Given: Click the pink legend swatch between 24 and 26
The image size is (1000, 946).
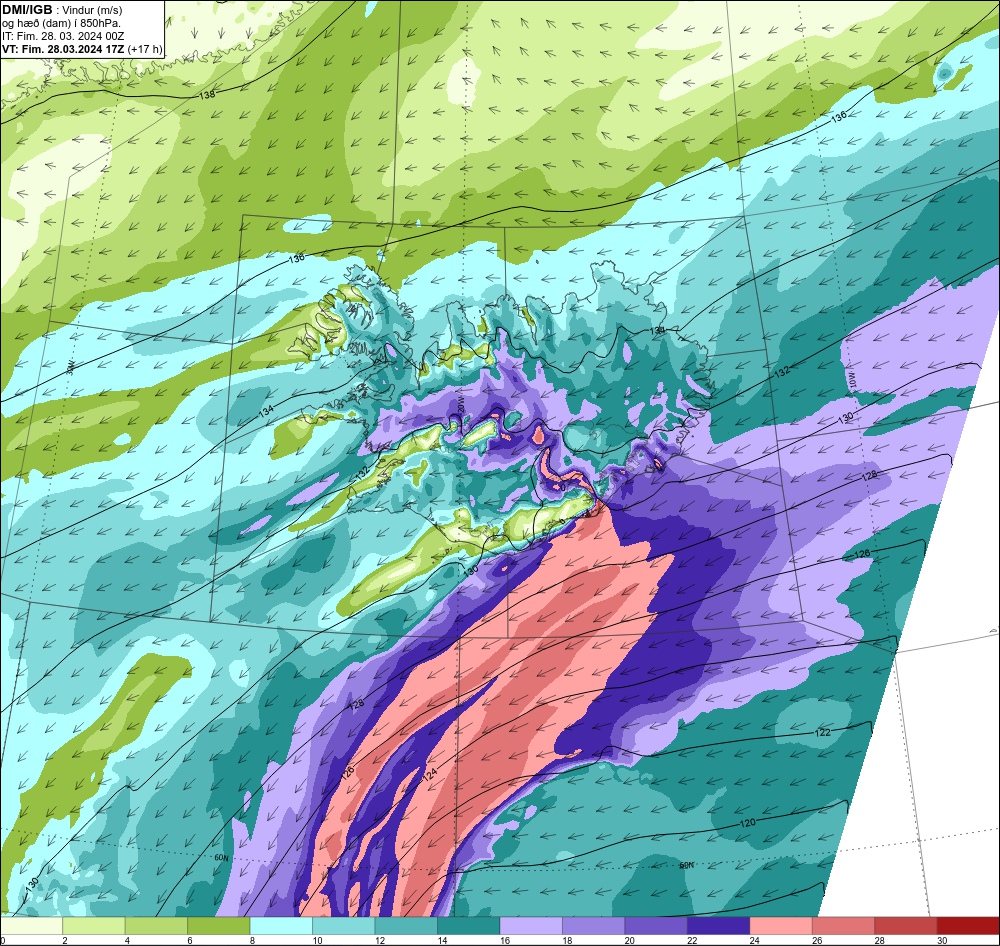Looking at the screenshot, I should pos(781,926).
